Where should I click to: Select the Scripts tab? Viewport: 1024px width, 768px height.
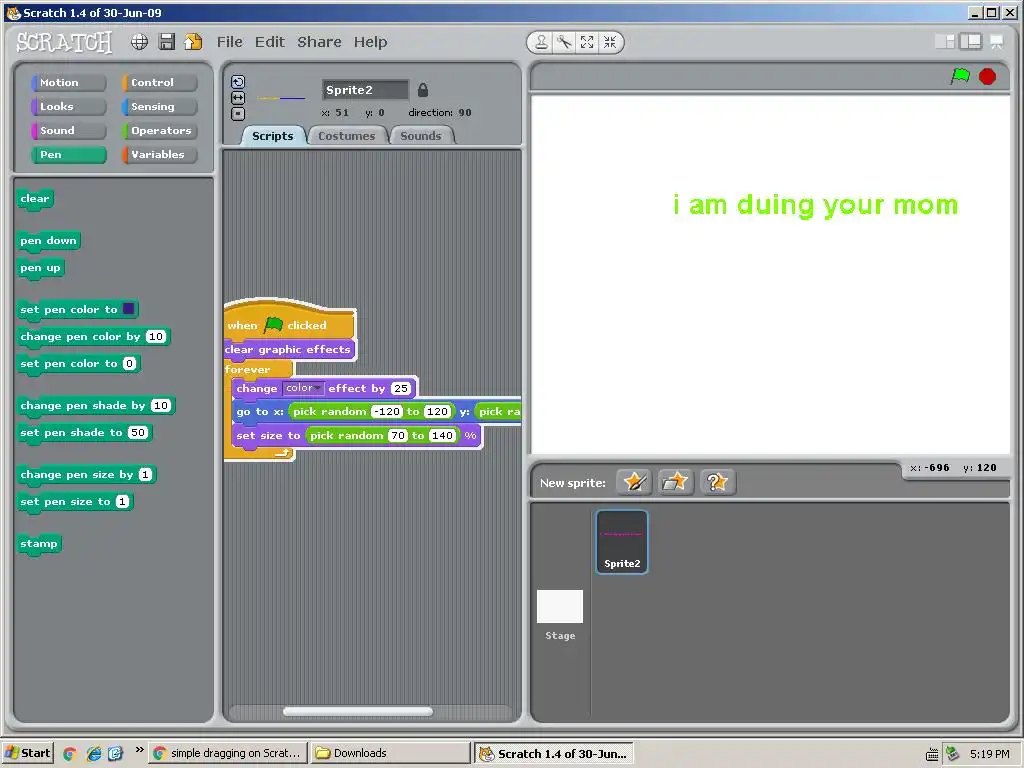pyautogui.click(x=272, y=136)
